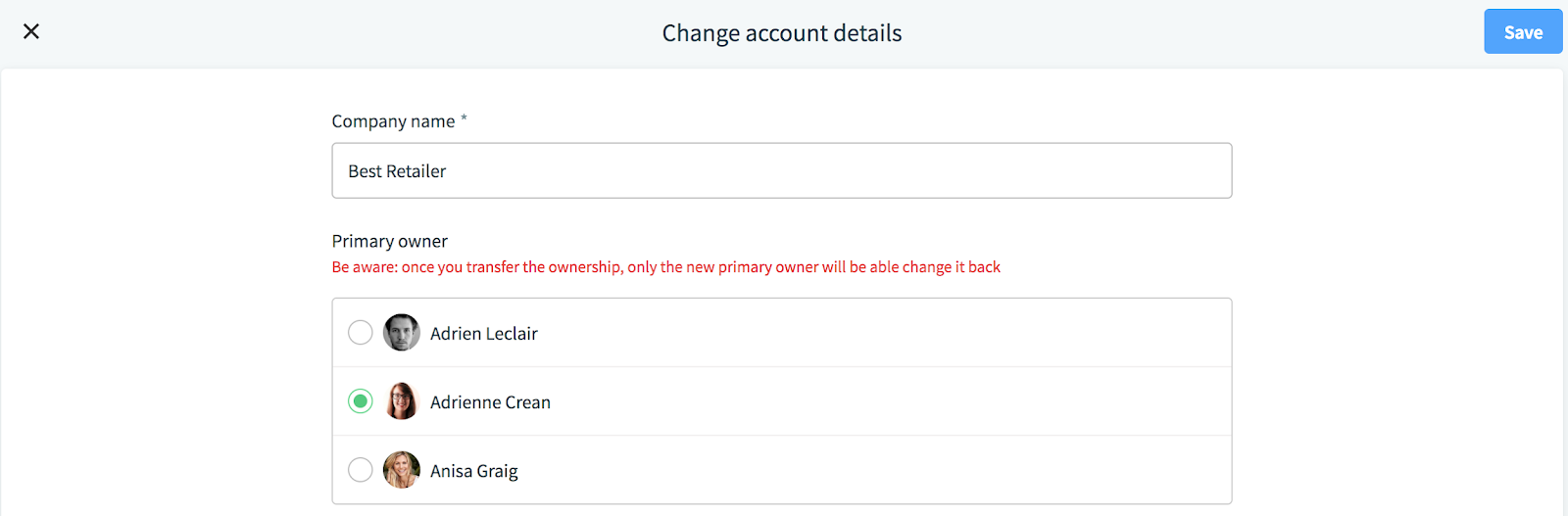Focus the Company name input field

click(x=781, y=170)
